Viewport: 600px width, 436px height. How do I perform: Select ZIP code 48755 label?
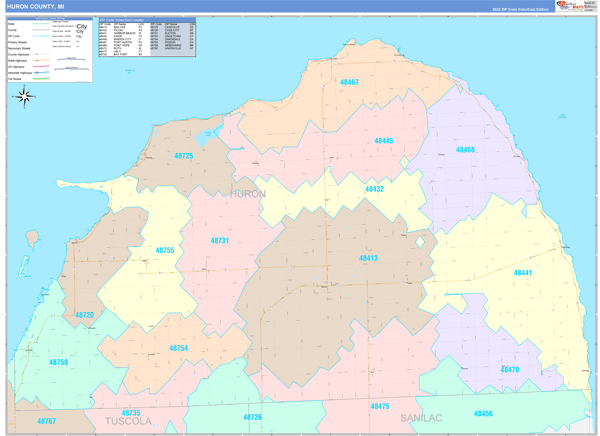(x=165, y=250)
